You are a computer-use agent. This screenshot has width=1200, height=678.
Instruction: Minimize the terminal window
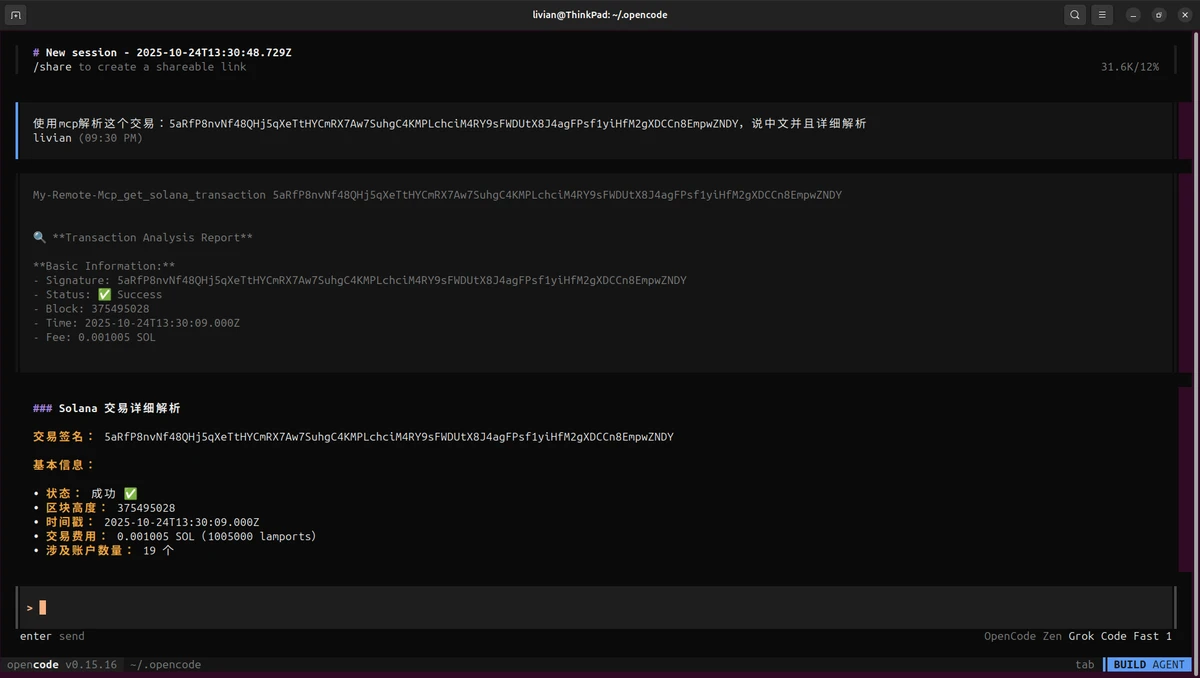pos(1133,15)
